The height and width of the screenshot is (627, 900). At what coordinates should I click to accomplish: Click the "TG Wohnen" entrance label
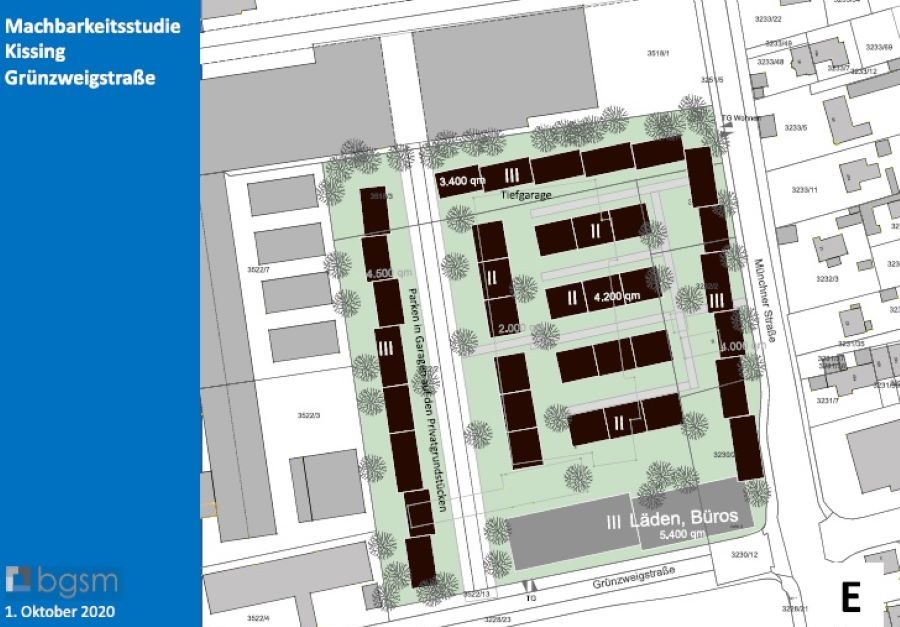(x=740, y=118)
